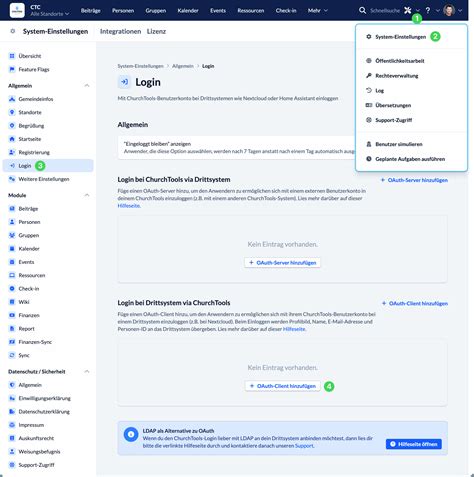Click OAuth-Server hinzufügen button in empty card
Screen dimensions: 474x477
pos(282,263)
